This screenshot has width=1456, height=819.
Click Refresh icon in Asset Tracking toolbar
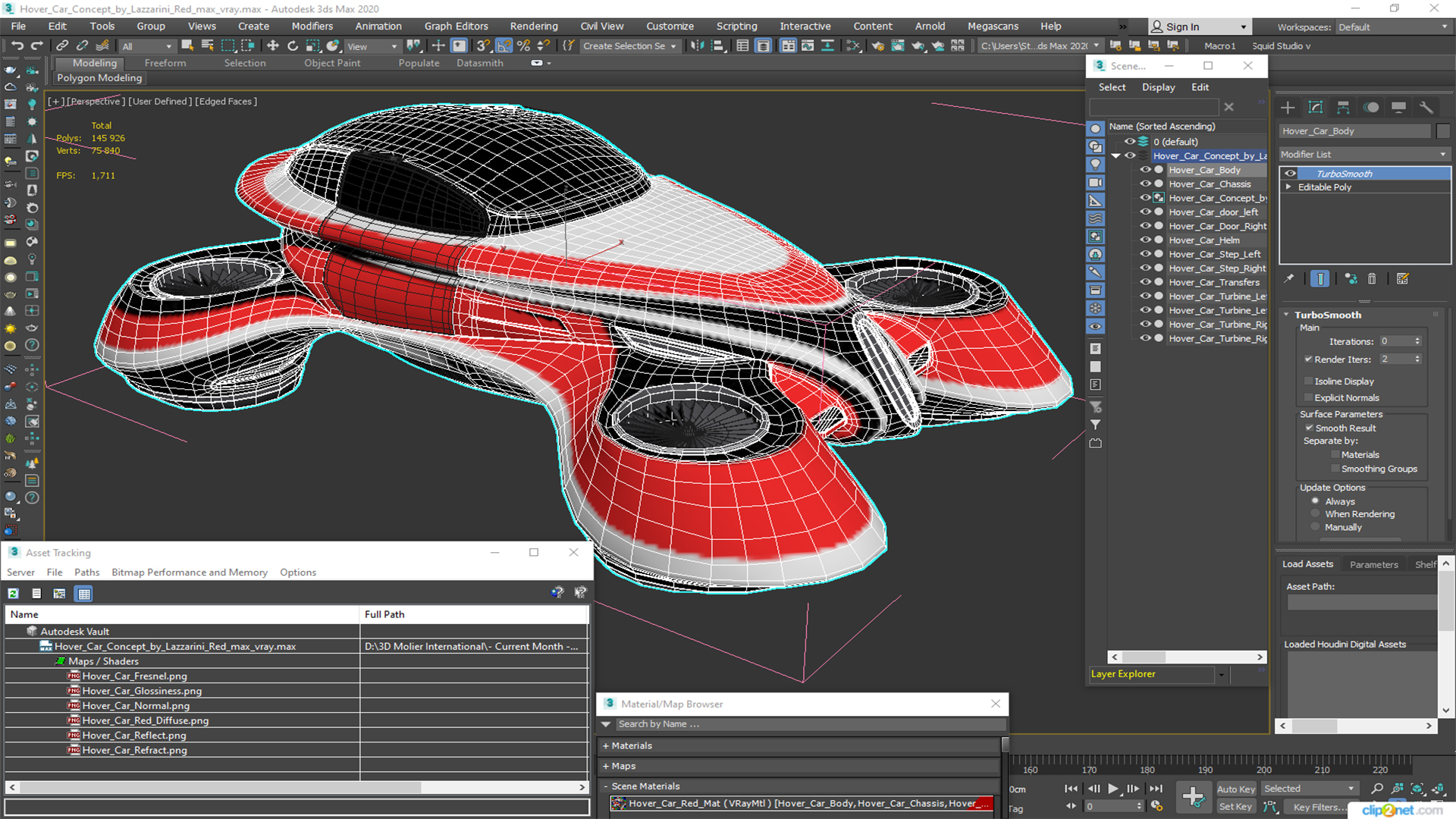(x=13, y=594)
